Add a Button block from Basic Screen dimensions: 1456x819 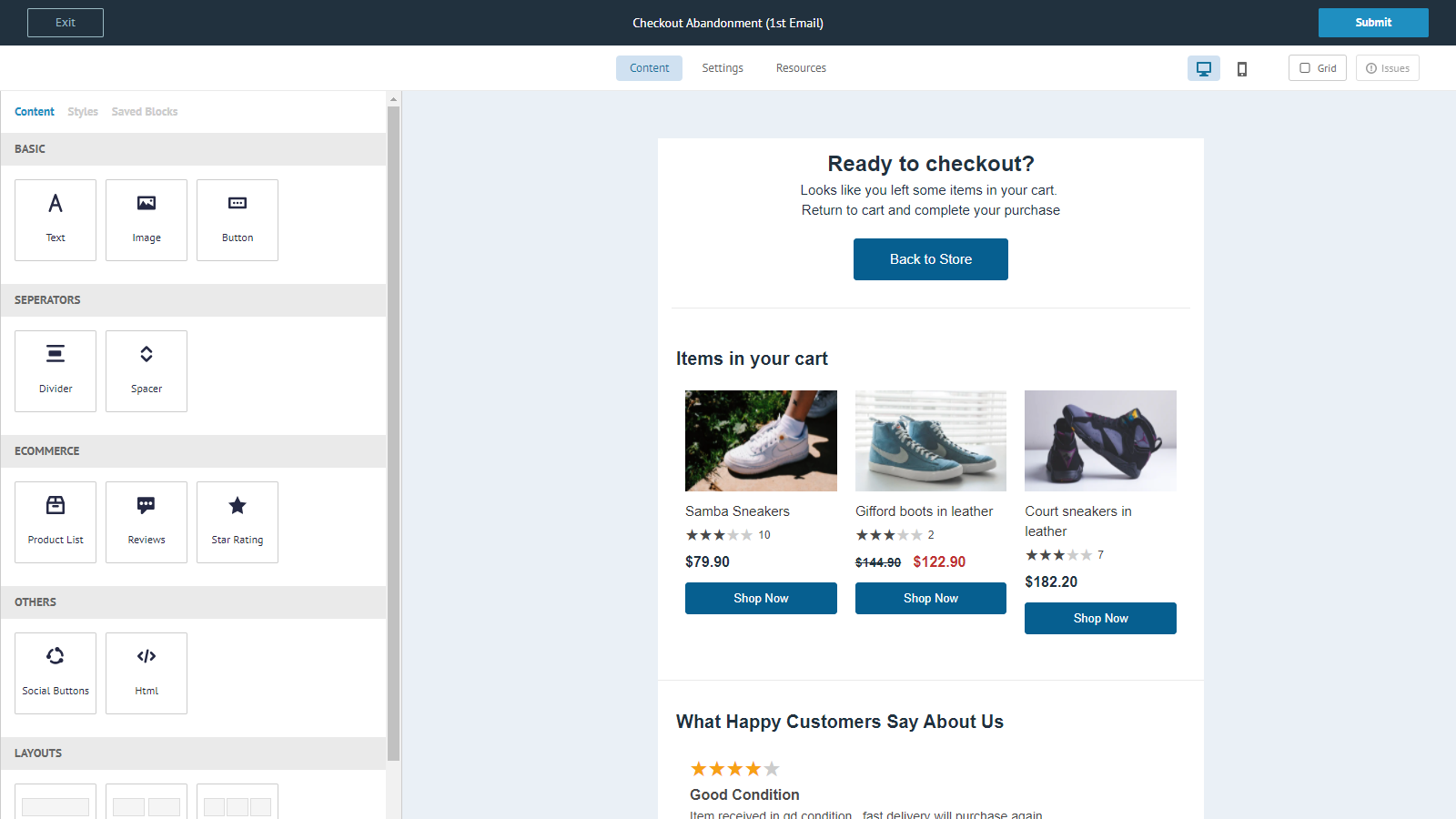click(238, 220)
